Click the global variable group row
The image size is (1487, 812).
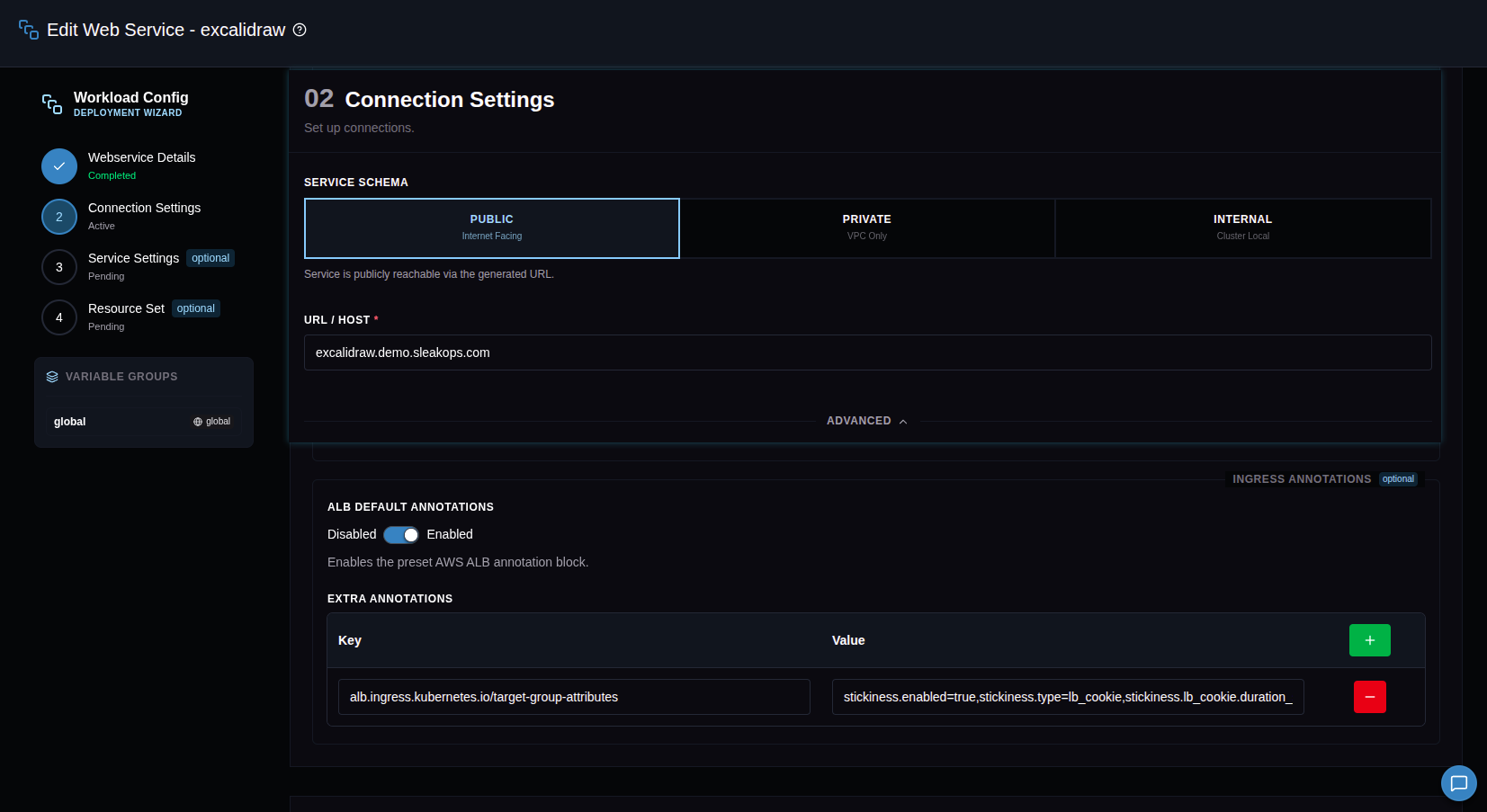click(x=144, y=422)
